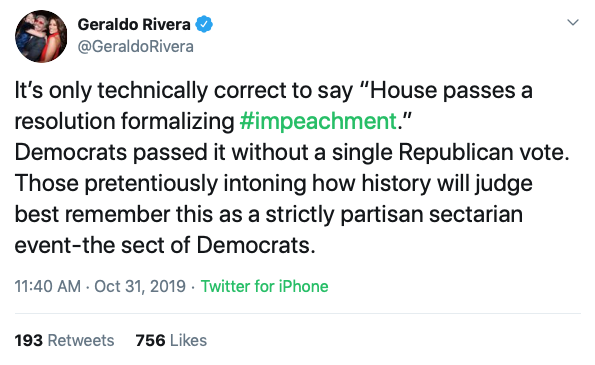Click the blue verified badge icon

(x=204, y=25)
